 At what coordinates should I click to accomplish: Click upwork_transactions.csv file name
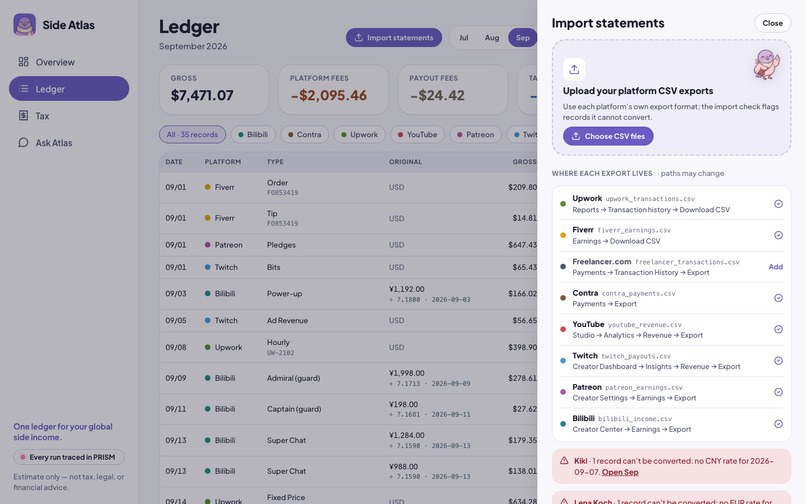pyautogui.click(x=650, y=199)
